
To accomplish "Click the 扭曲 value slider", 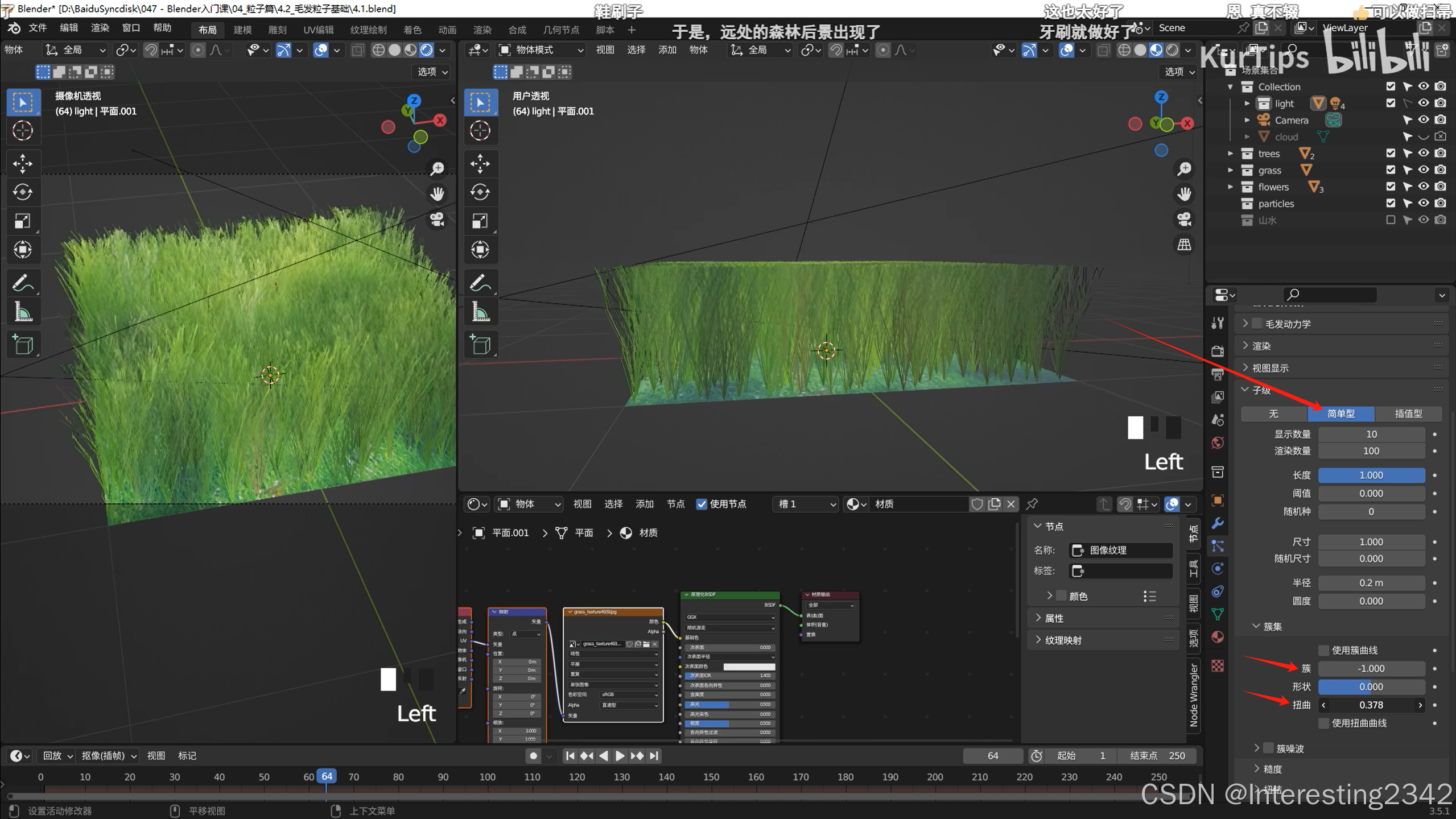I will pos(1371,705).
